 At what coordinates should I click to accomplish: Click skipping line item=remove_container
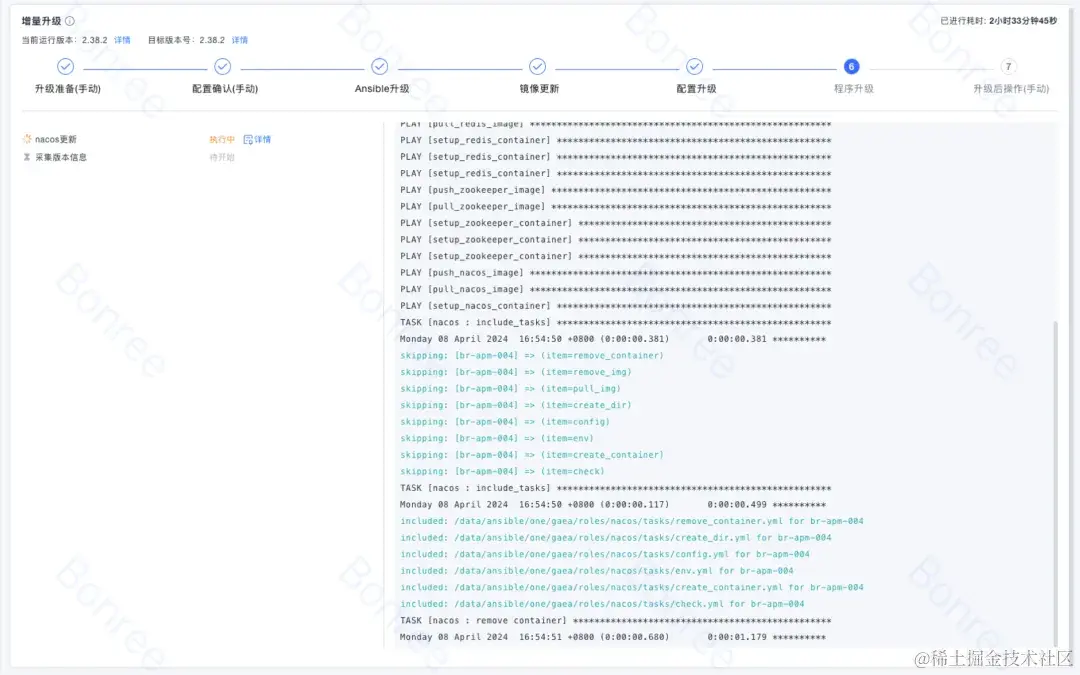(532, 355)
